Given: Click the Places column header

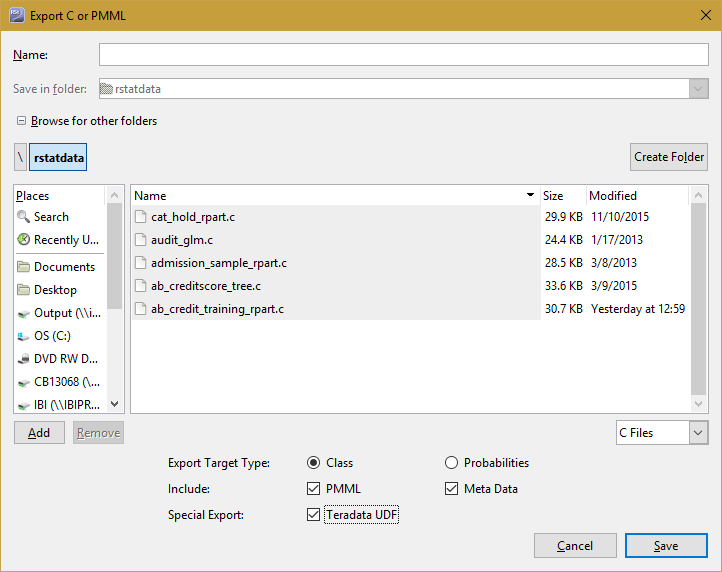Looking at the screenshot, I should click(x=60, y=195).
